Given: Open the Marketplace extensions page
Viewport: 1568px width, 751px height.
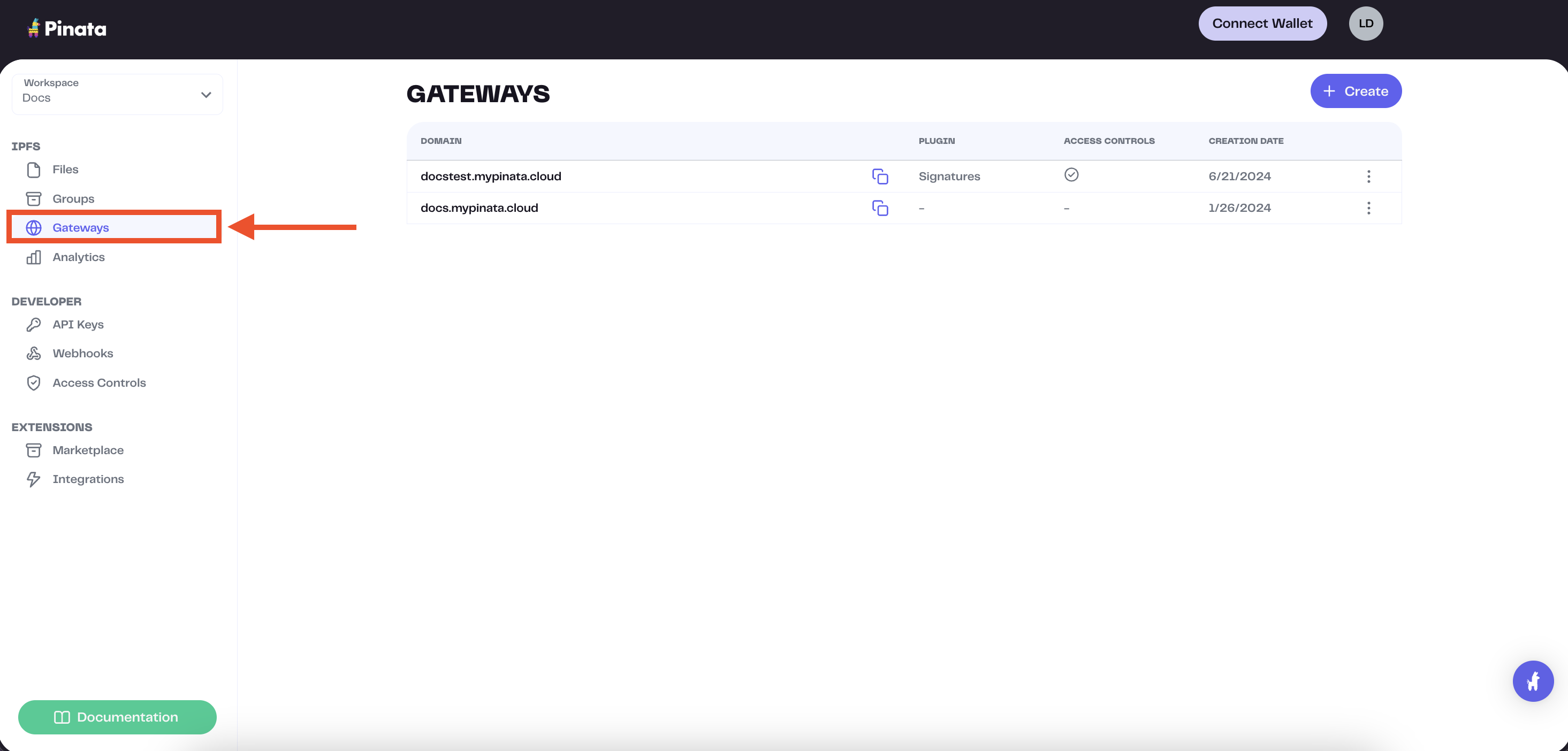Looking at the screenshot, I should pos(88,450).
